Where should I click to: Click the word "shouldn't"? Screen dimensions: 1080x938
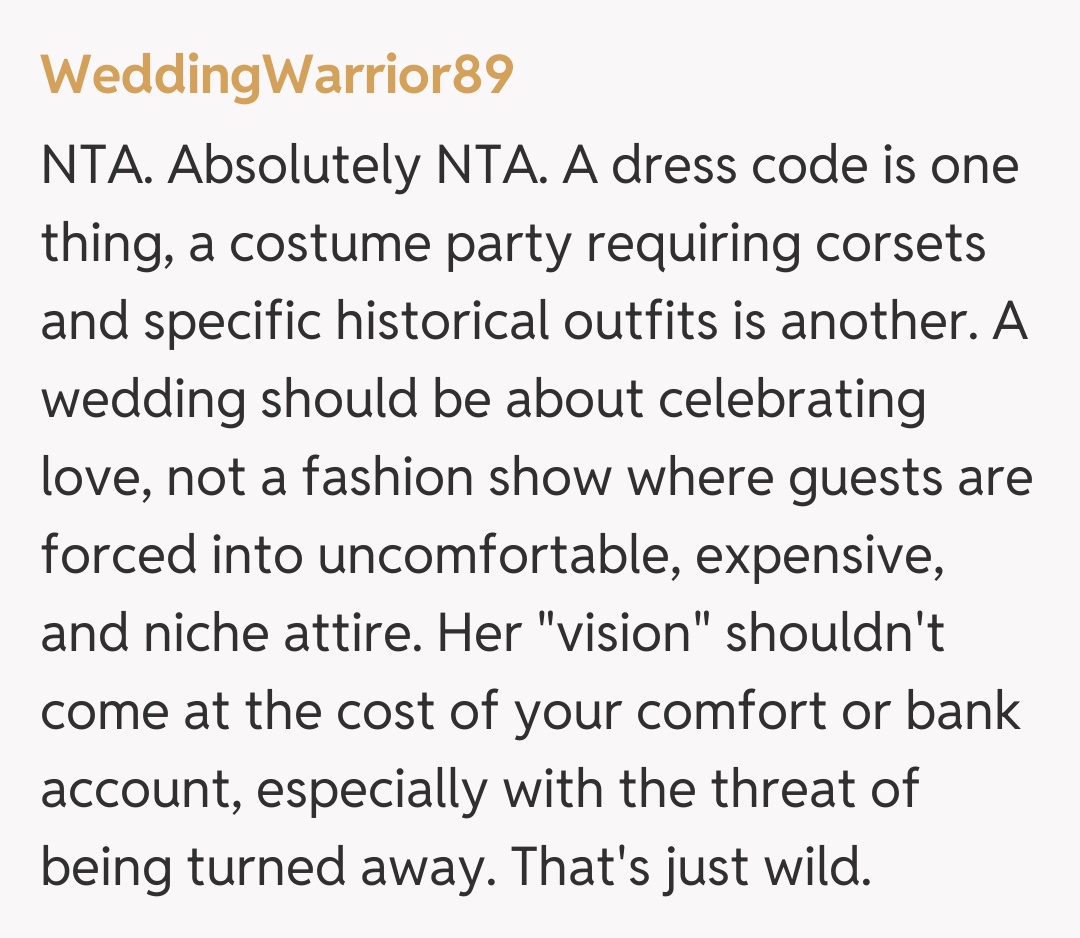[834, 635]
